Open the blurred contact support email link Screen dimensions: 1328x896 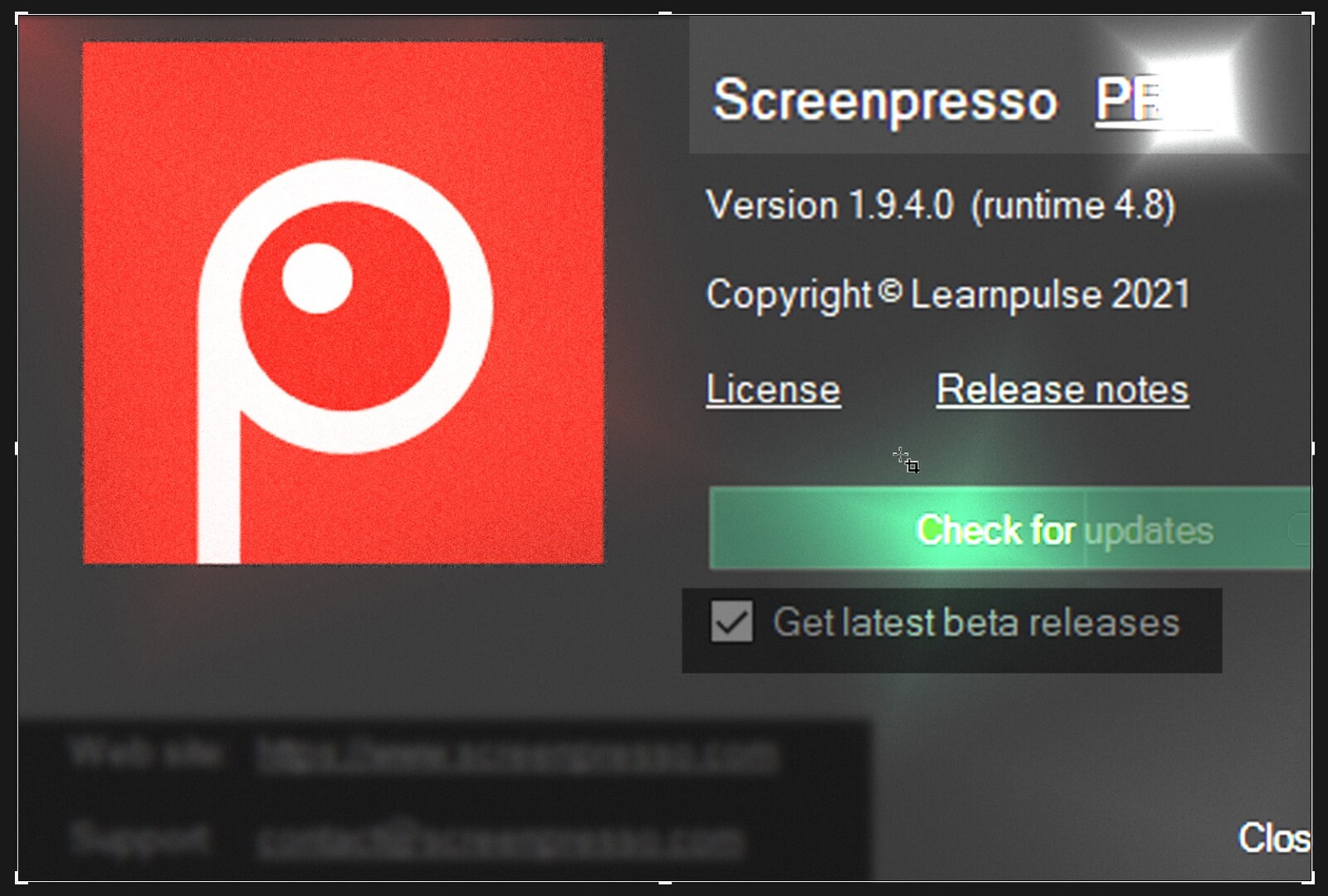coord(500,840)
